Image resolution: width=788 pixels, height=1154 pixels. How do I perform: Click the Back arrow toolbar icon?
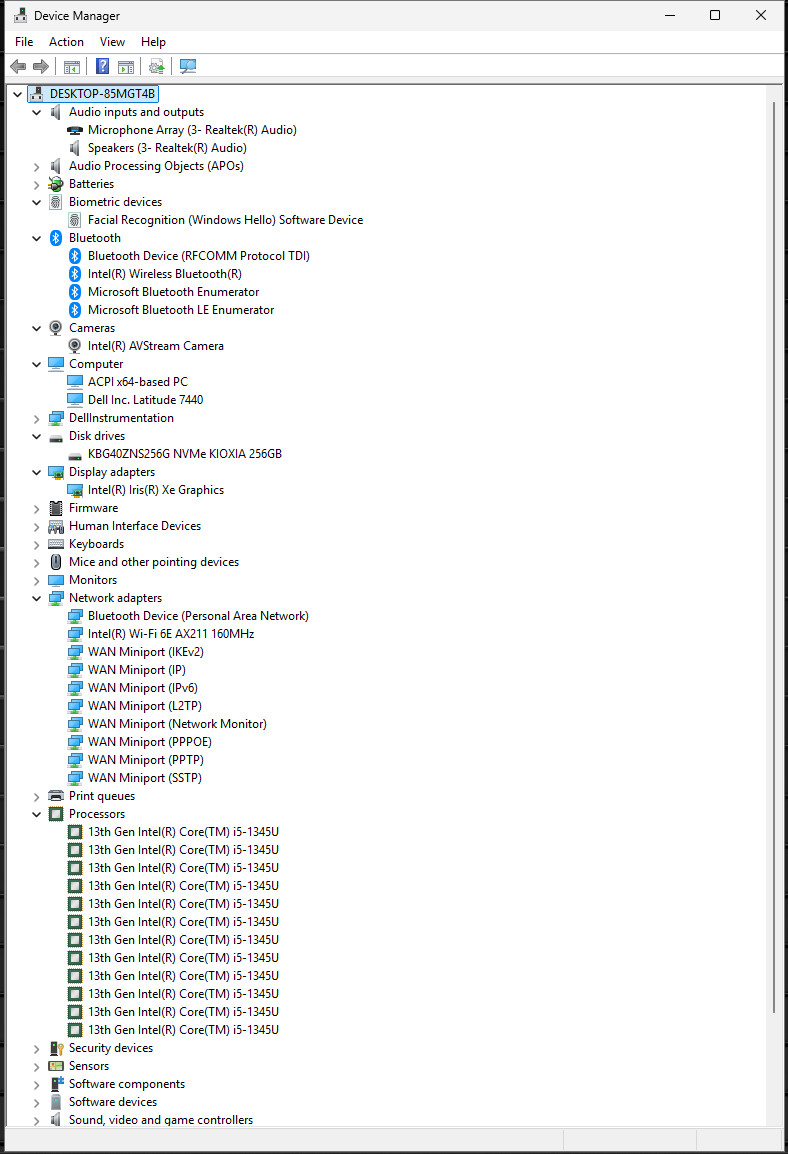[x=18, y=67]
